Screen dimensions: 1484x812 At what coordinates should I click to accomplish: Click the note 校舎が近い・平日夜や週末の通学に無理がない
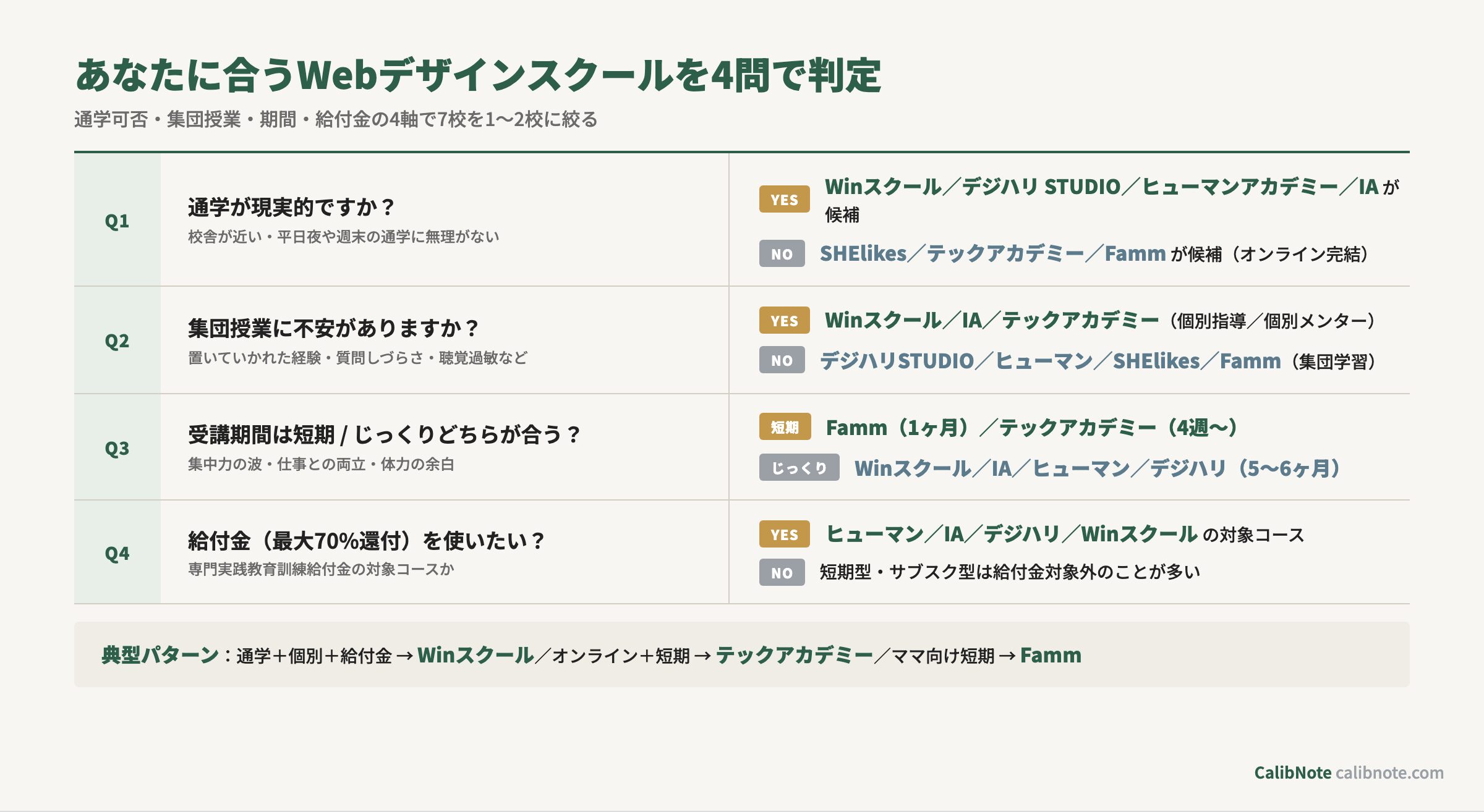click(x=343, y=237)
